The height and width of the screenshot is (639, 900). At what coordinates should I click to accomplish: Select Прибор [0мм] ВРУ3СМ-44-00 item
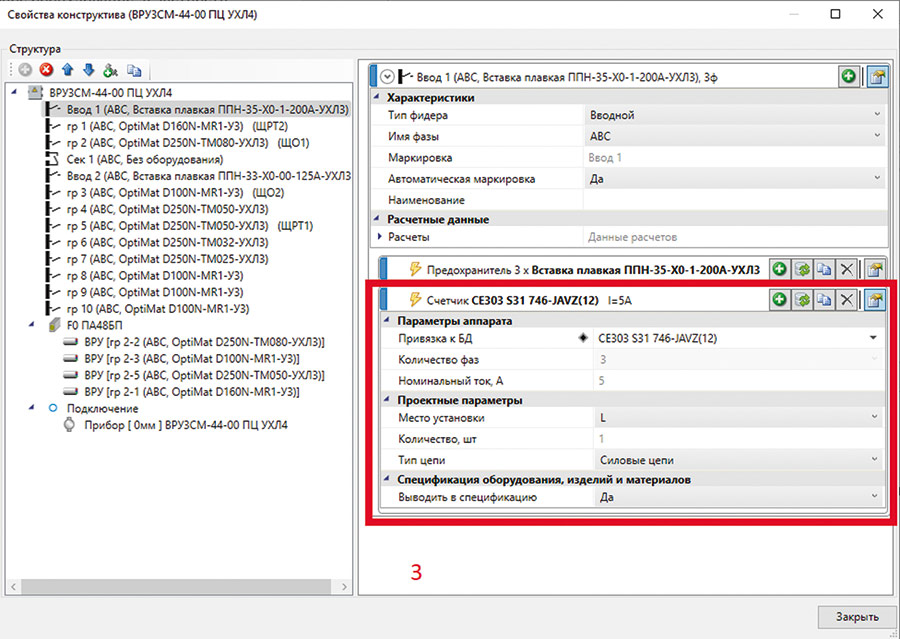click(x=186, y=425)
